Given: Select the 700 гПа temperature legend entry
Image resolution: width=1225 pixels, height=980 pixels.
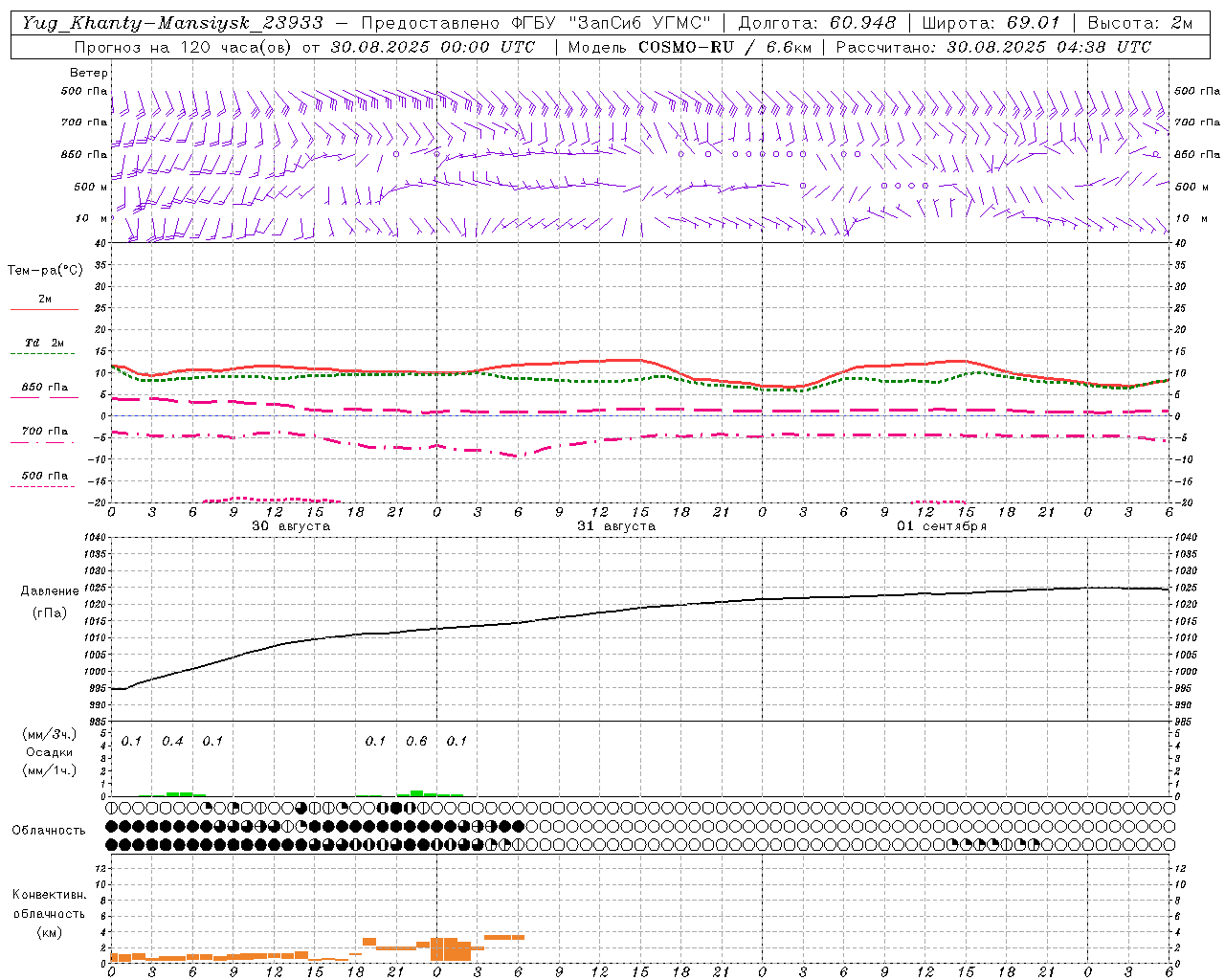Looking at the screenshot, I should point(44,434).
